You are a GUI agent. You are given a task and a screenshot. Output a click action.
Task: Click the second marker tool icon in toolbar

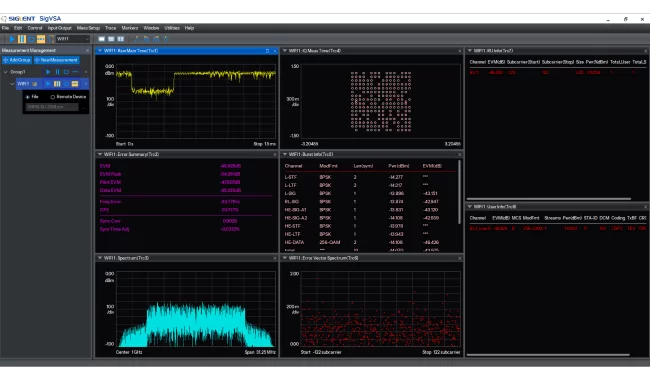[x=146, y=39]
